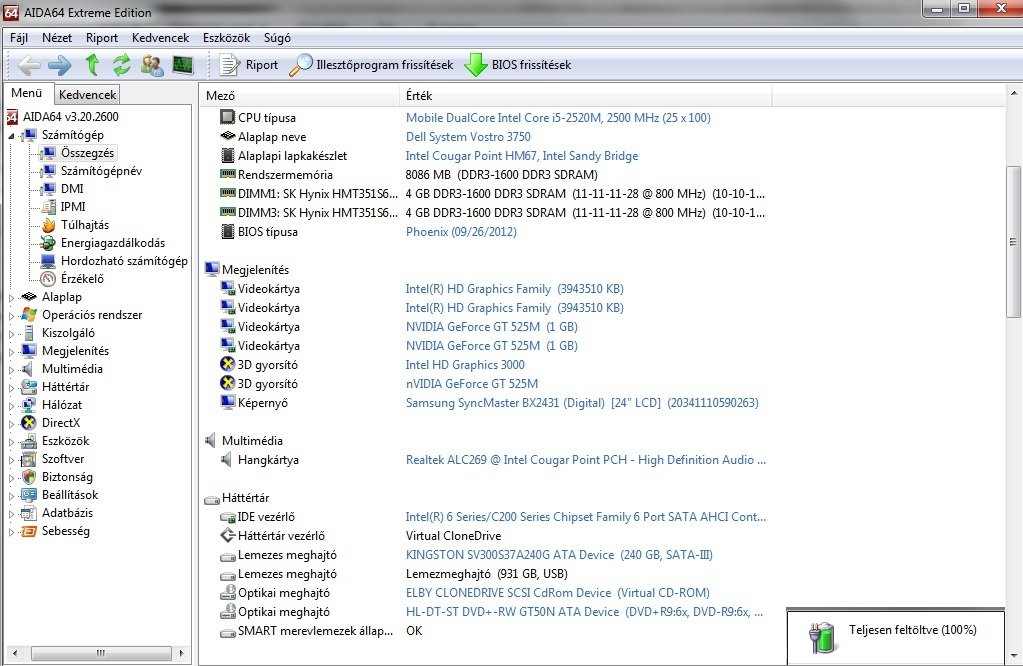Screen dimensions: 1023x666
Task: Go forward with the right arrow toolbar icon
Action: pos(60,65)
